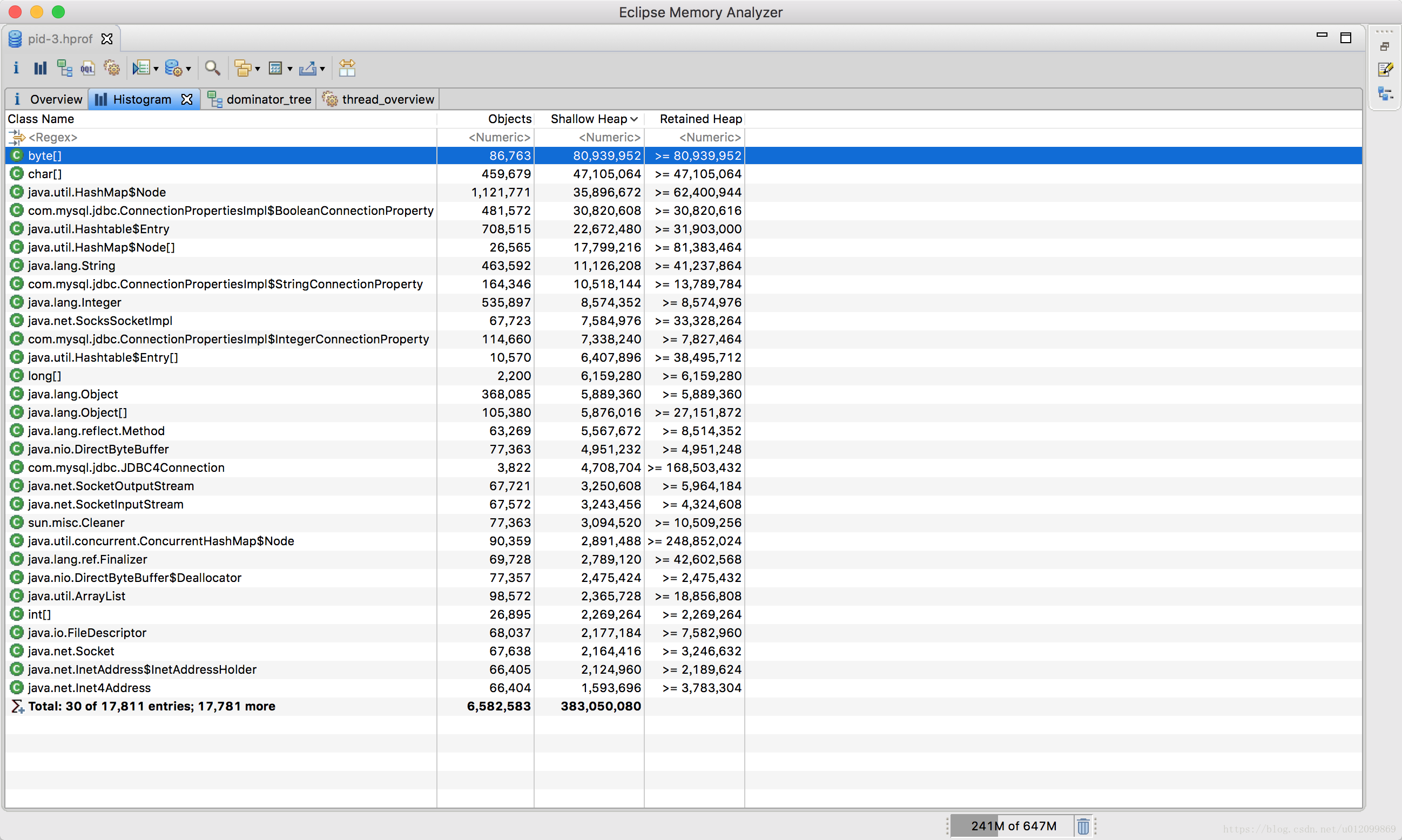Select the java.nio.DirectByteBuffer row
This screenshot has height=840, width=1402.
[x=683, y=450]
